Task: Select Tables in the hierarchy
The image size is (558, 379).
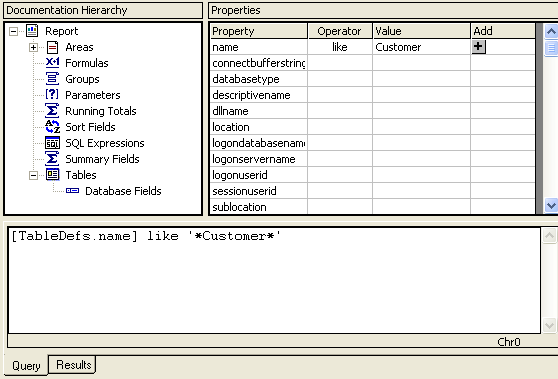Action: (x=80, y=175)
